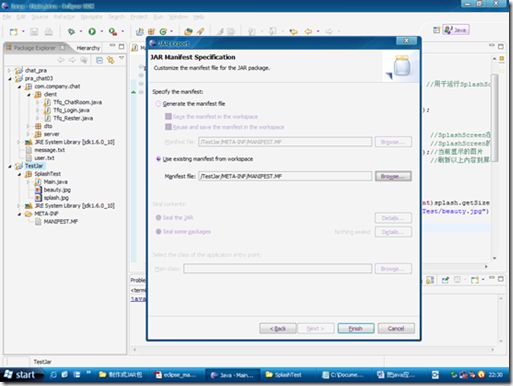Open the Refactor menu
The height and width of the screenshot is (386, 513).
[x=64, y=17]
